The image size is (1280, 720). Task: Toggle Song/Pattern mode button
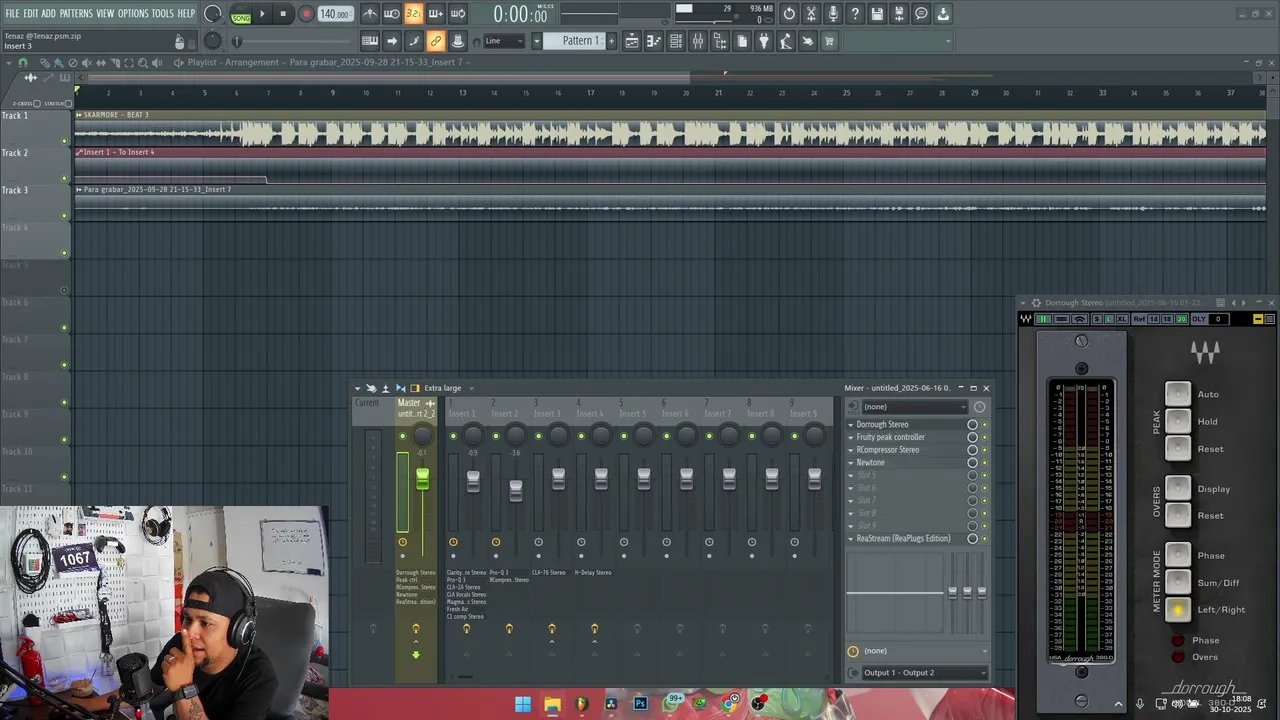(x=241, y=15)
